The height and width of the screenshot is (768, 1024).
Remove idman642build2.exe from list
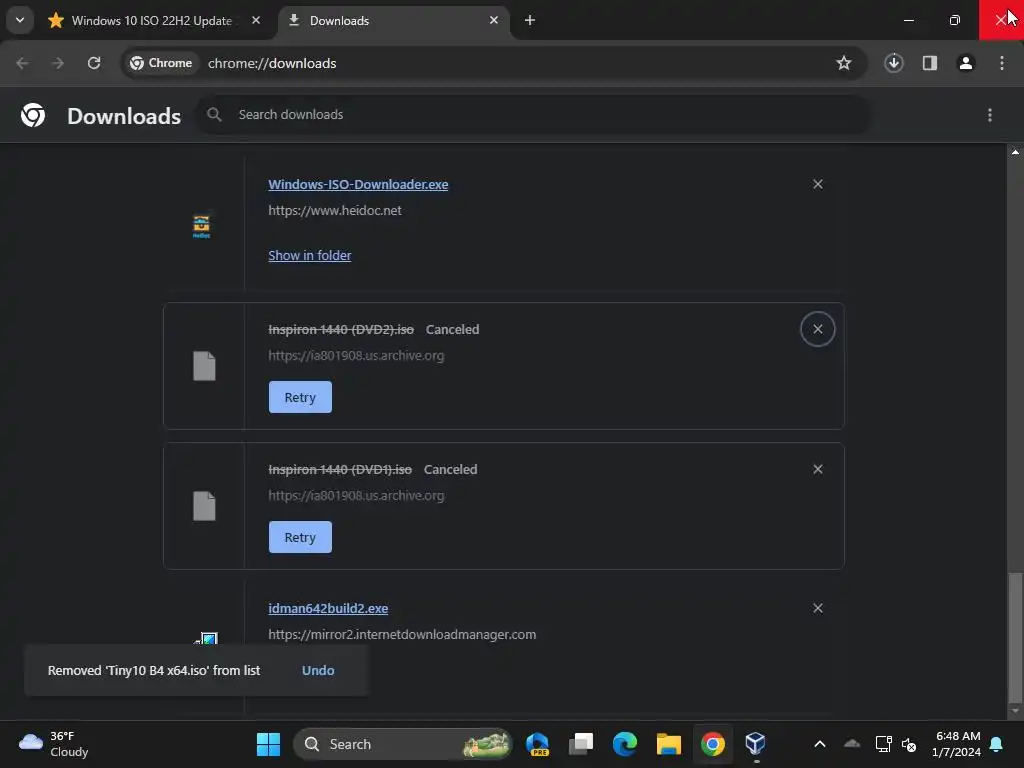[x=818, y=608]
